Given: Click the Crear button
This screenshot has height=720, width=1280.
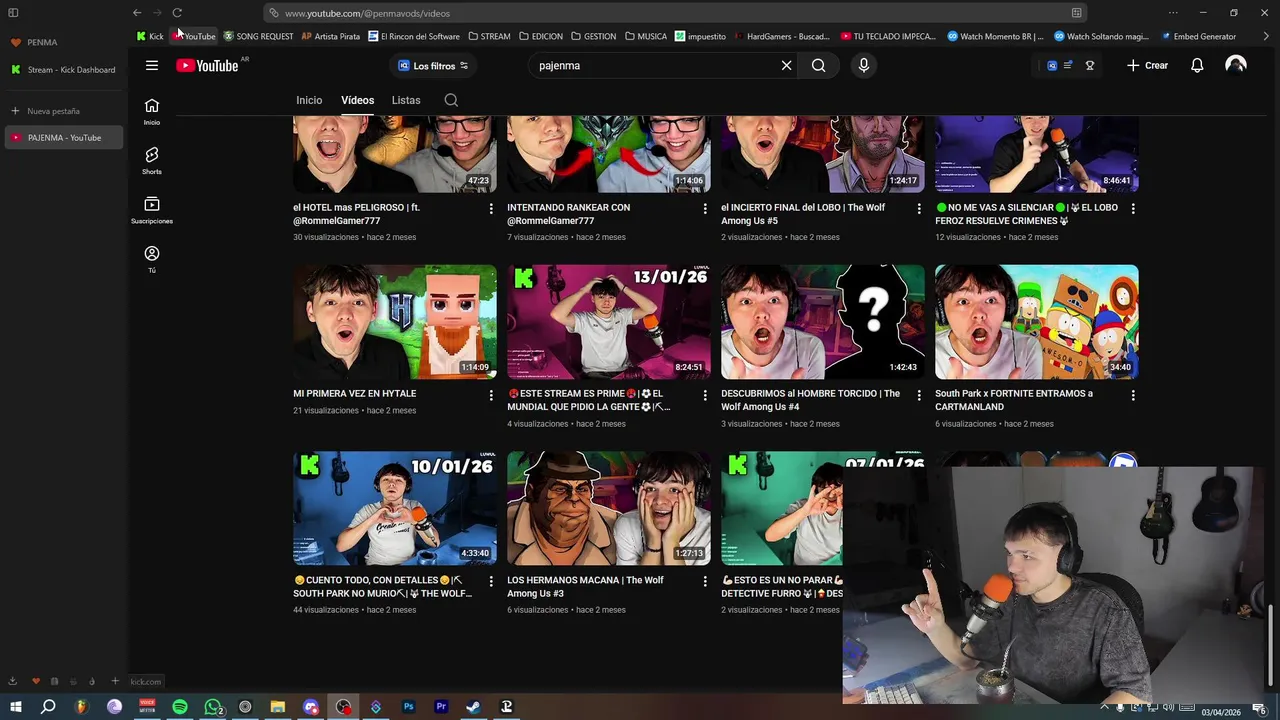Looking at the screenshot, I should (x=1147, y=66).
